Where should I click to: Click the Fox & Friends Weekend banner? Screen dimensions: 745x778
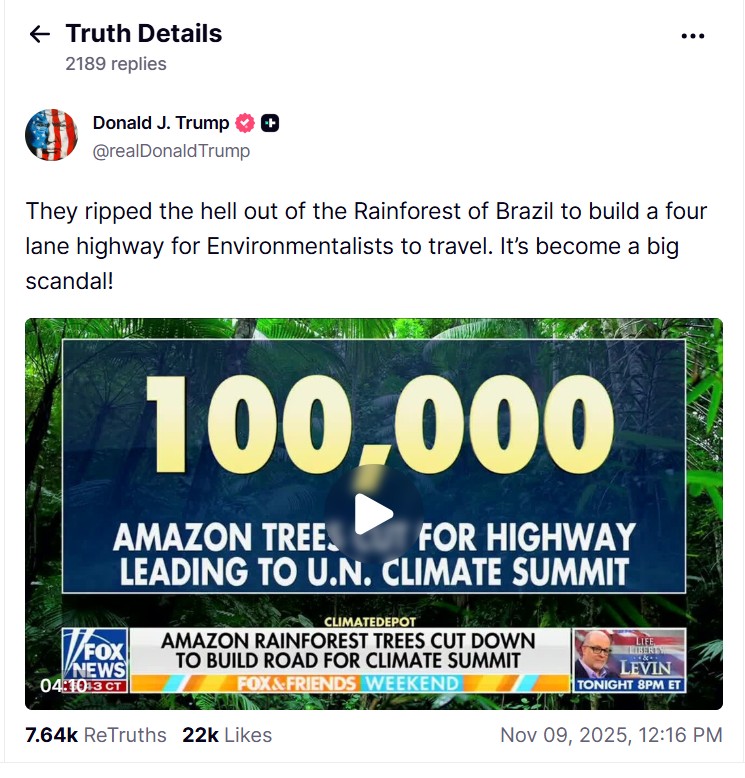pos(347,684)
